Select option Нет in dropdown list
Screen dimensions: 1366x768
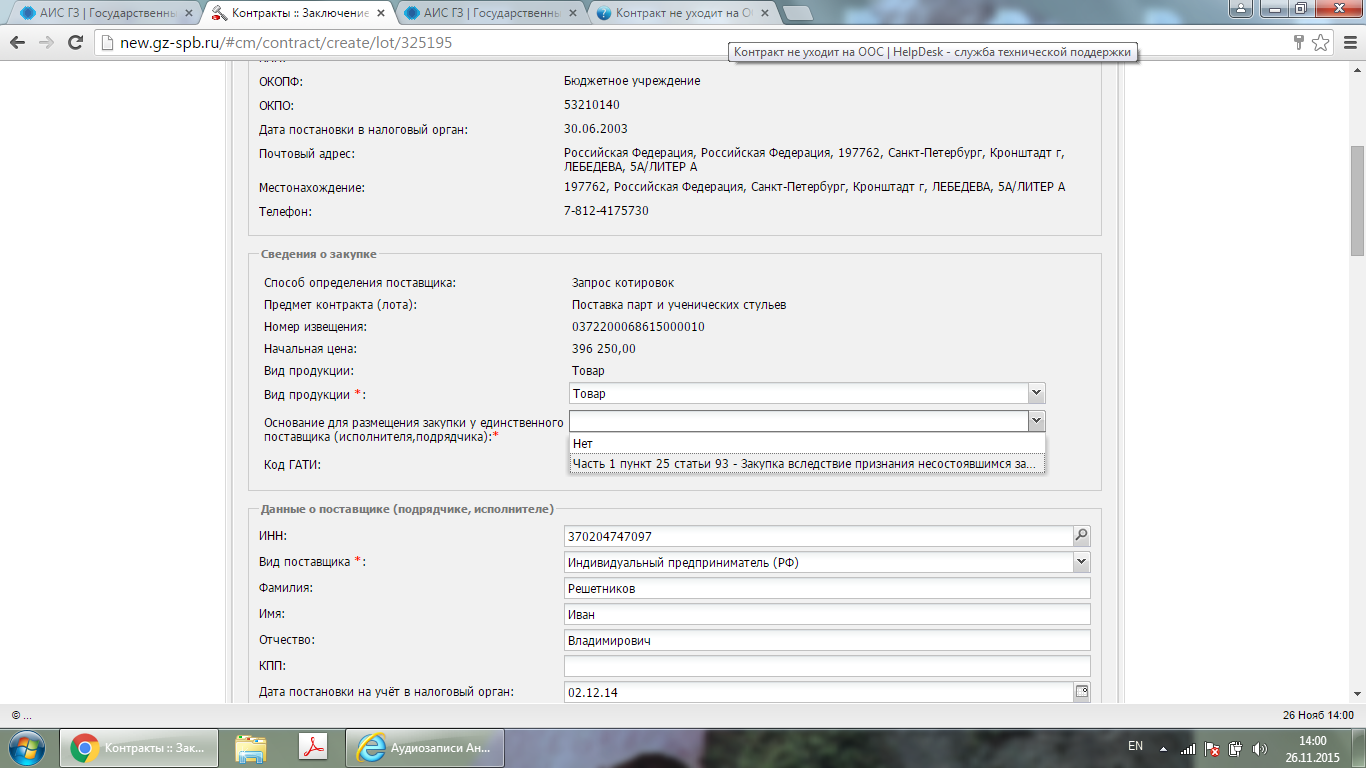pyautogui.click(x=807, y=443)
